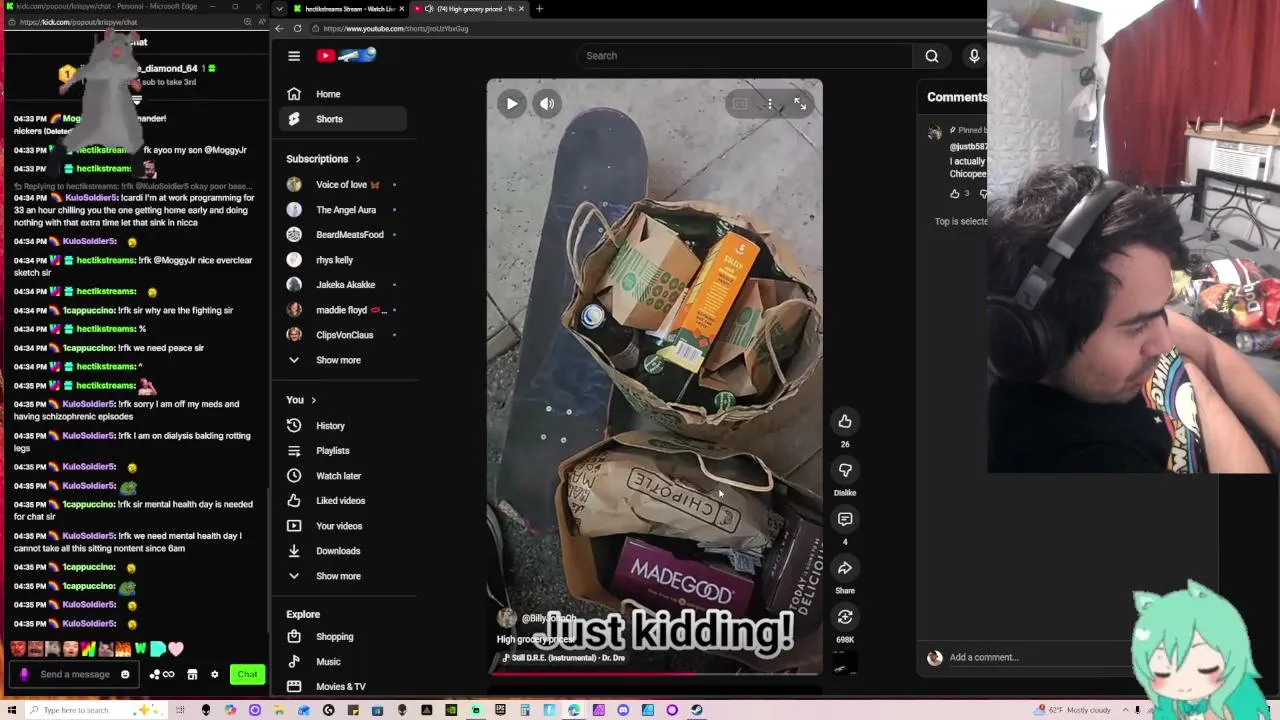Open Liked videos in the sidebar

click(343, 501)
